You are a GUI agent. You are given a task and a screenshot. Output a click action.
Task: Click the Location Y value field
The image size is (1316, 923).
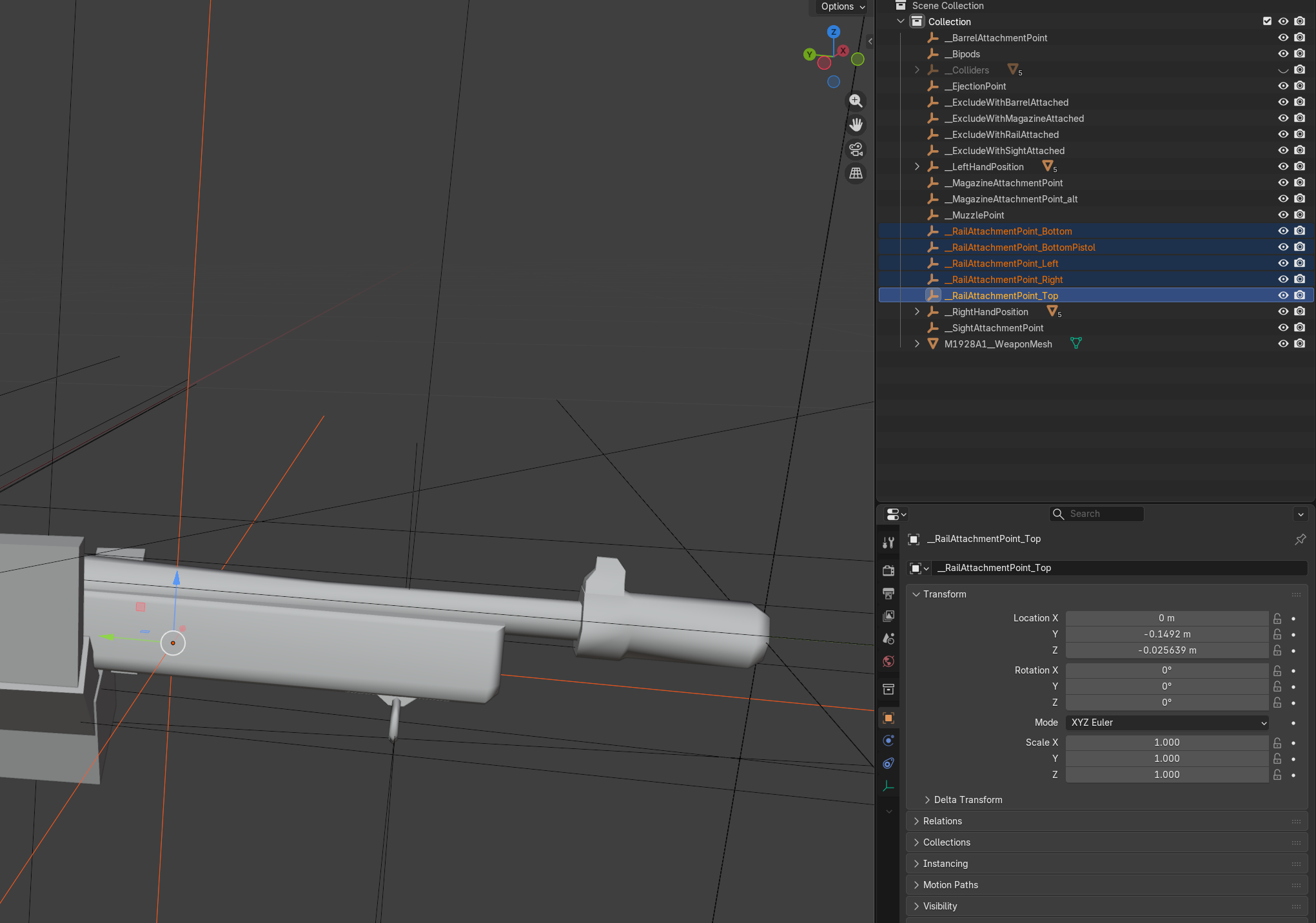point(1166,634)
